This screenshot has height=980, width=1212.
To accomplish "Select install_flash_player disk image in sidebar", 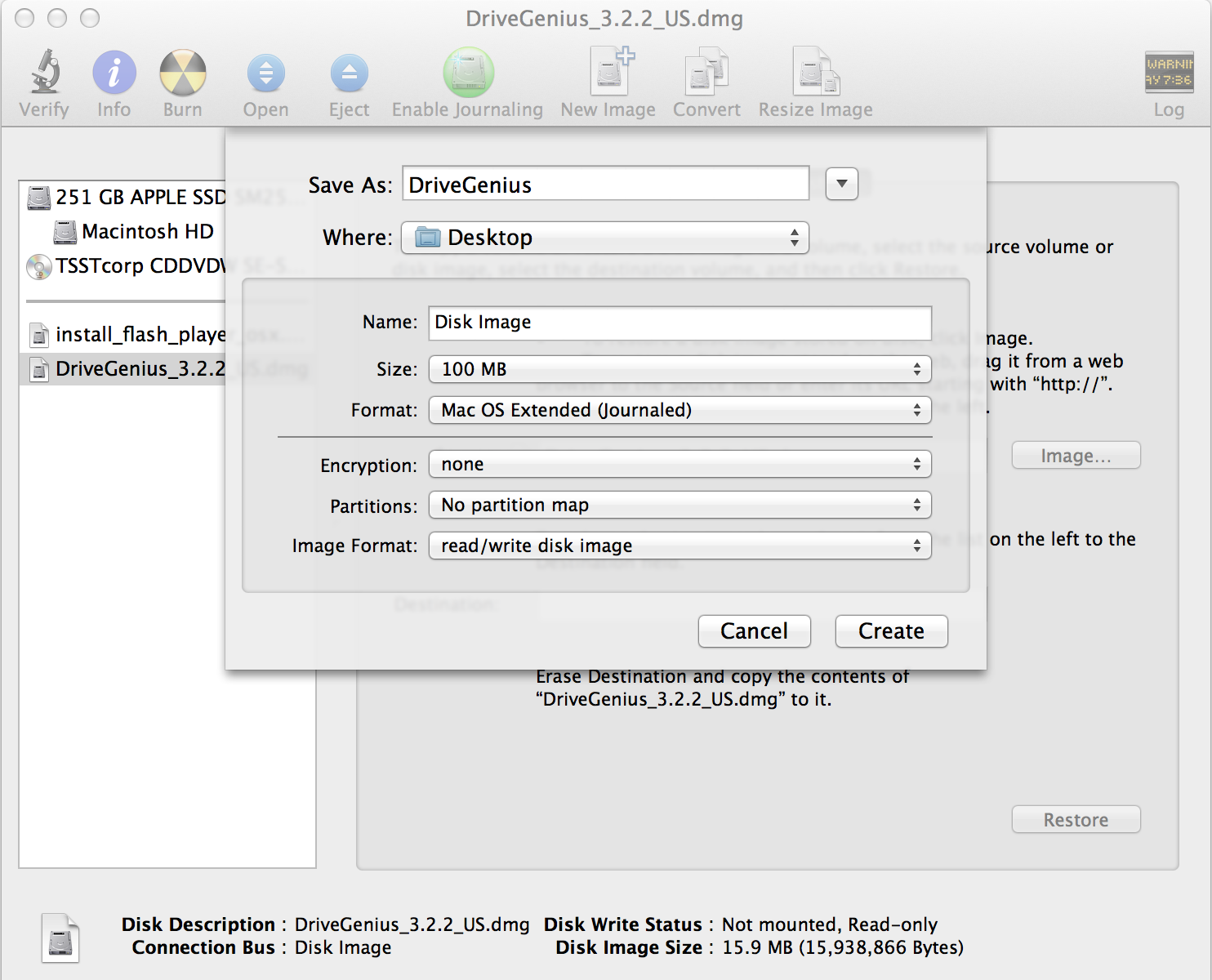I will (x=127, y=335).
